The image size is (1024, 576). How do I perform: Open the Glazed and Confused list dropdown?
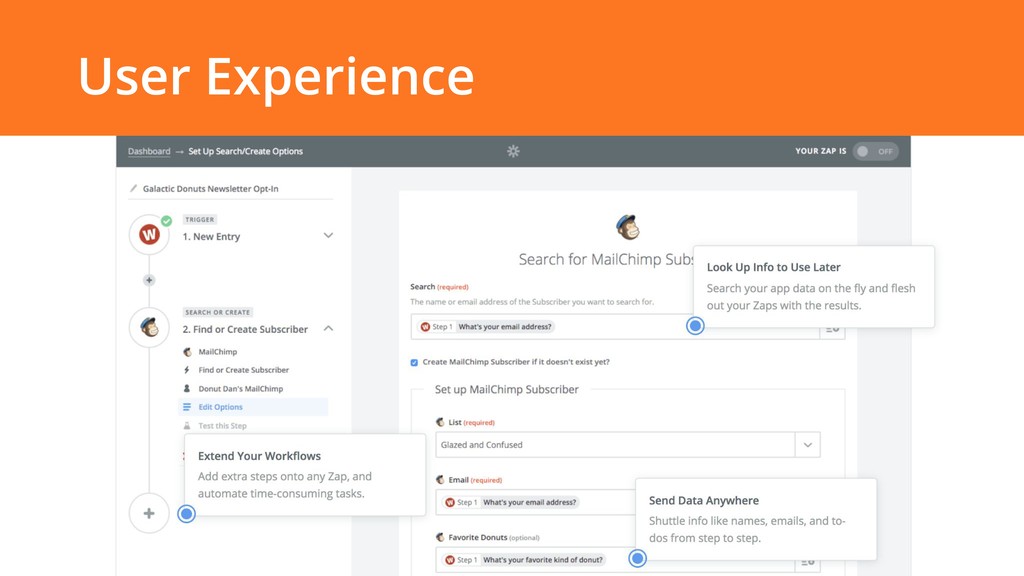click(628, 445)
